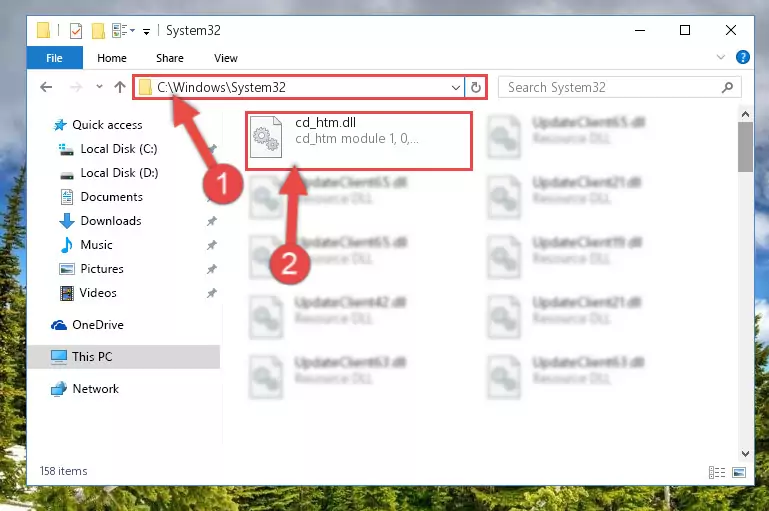Click the Downloads blue arrow icon
This screenshot has width=769, height=511.
coord(67,221)
